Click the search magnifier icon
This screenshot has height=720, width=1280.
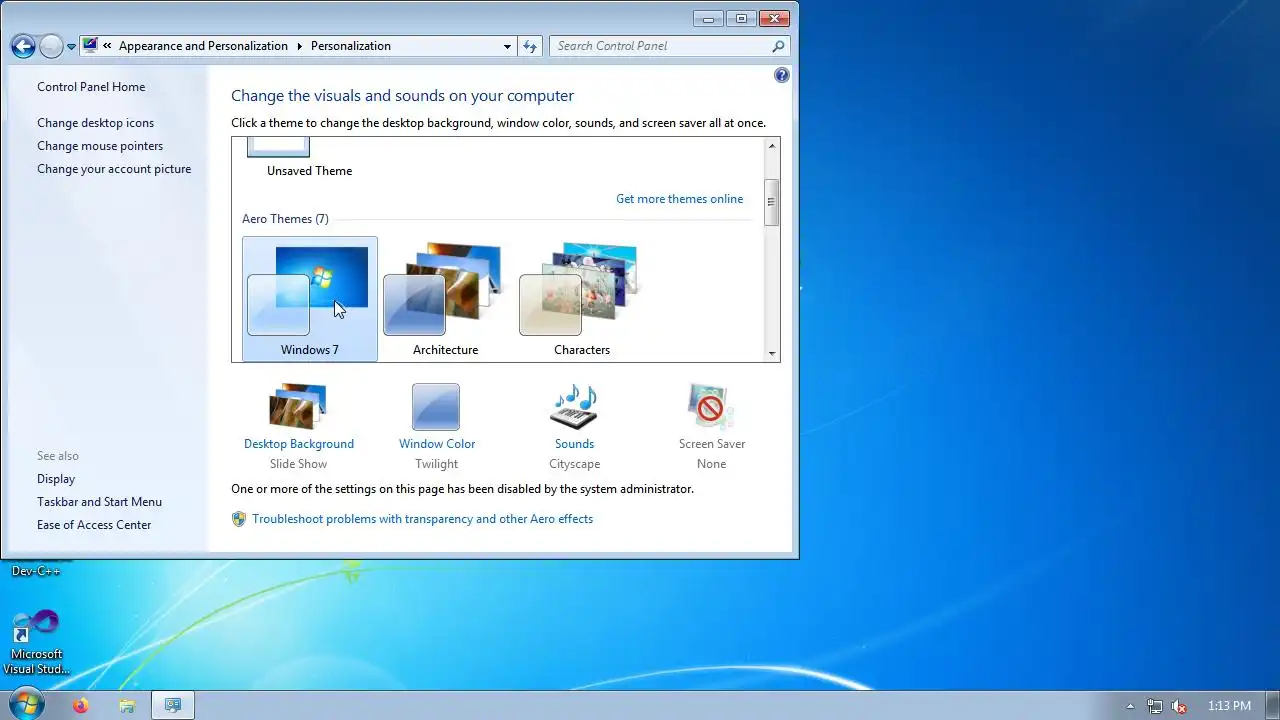click(x=778, y=46)
